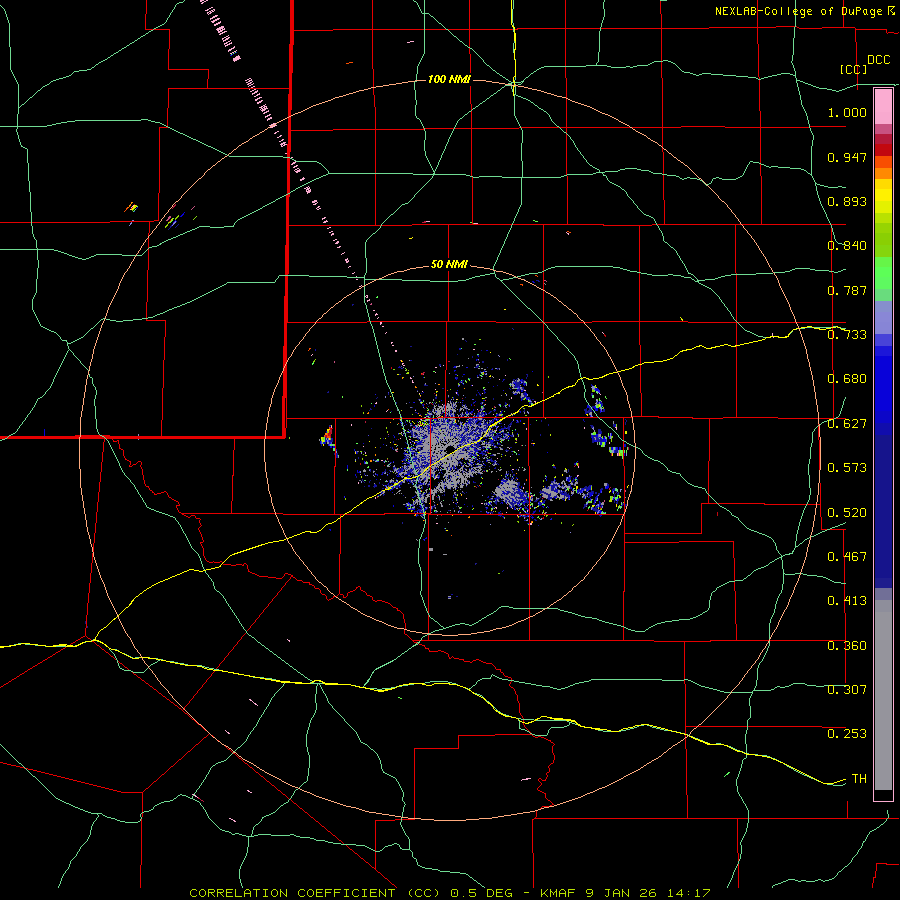Pick the red segment of the color bar

coord(883,150)
